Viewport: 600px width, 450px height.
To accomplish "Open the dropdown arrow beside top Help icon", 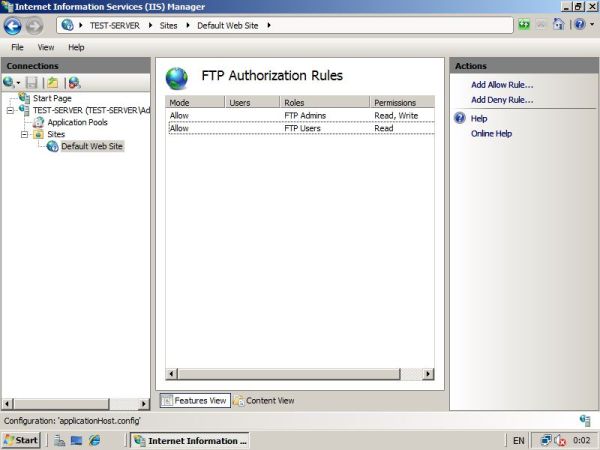I will (592, 25).
